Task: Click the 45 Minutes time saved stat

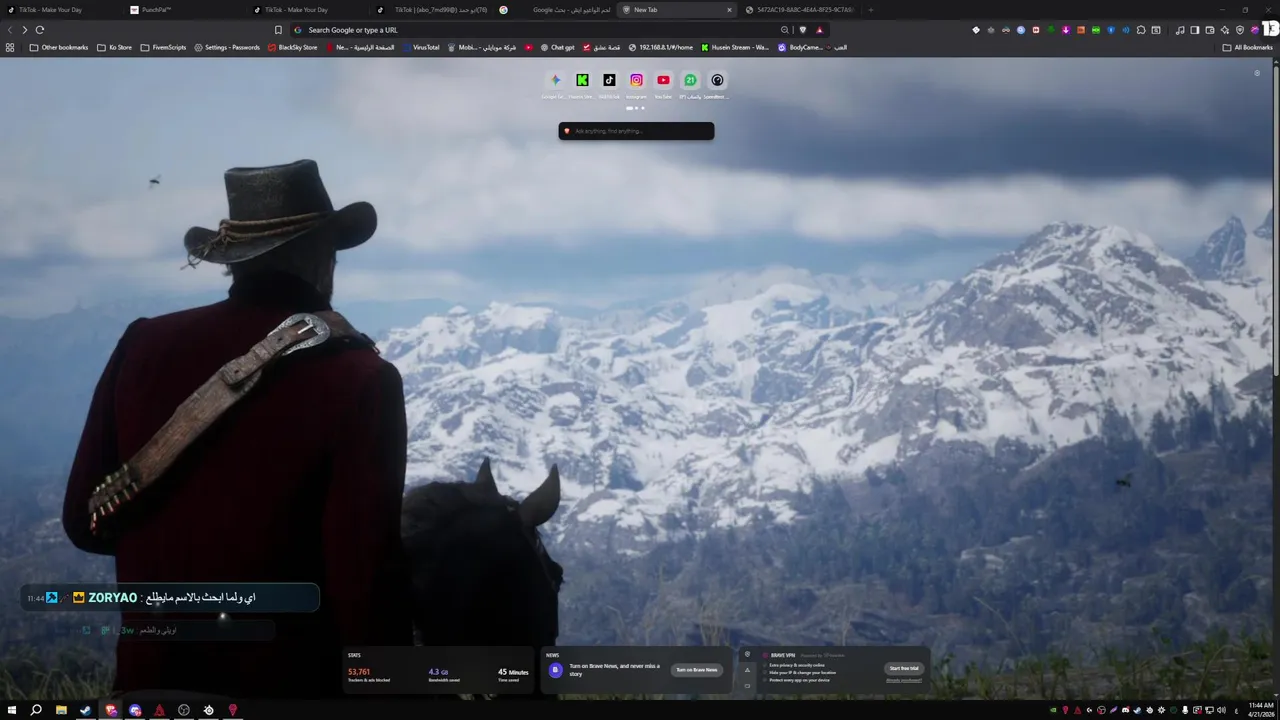Action: [x=513, y=674]
